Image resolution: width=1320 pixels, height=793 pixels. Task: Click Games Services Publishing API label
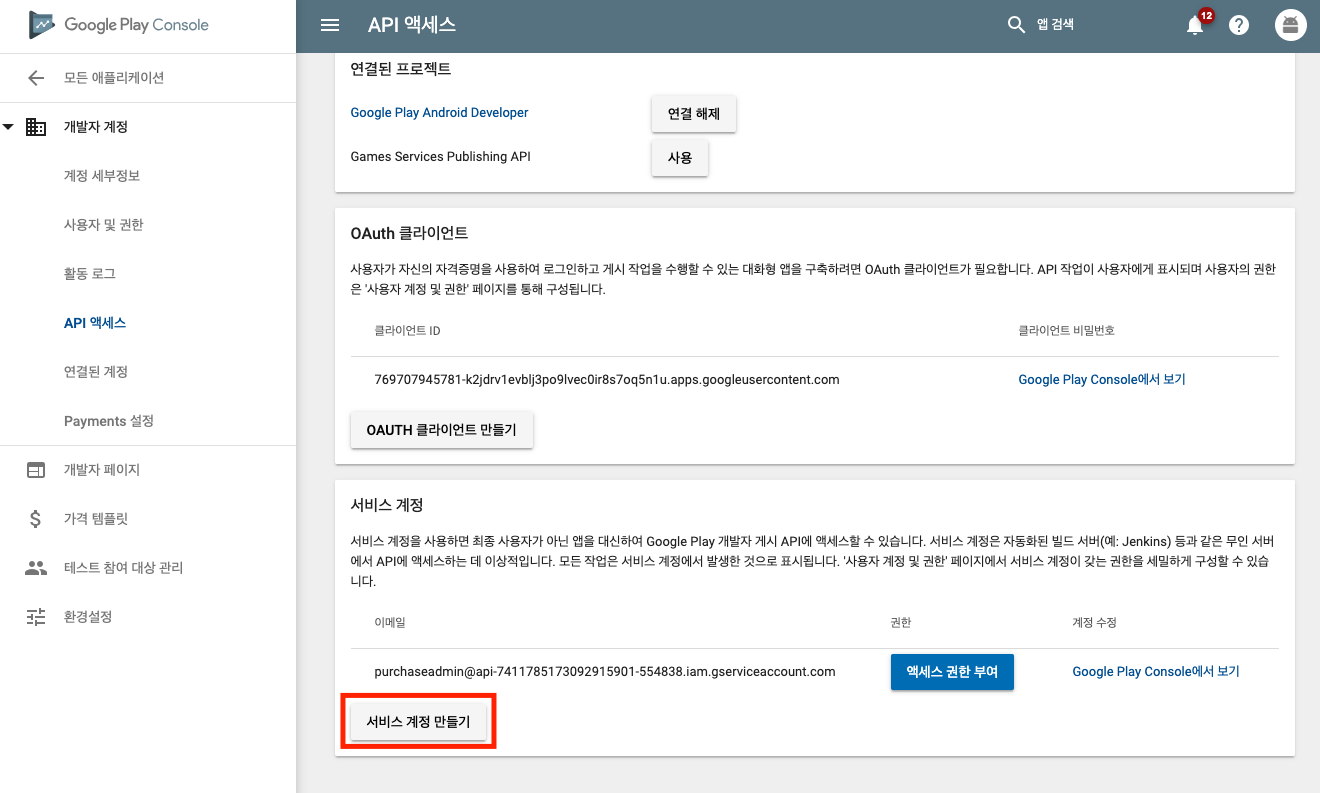point(440,157)
